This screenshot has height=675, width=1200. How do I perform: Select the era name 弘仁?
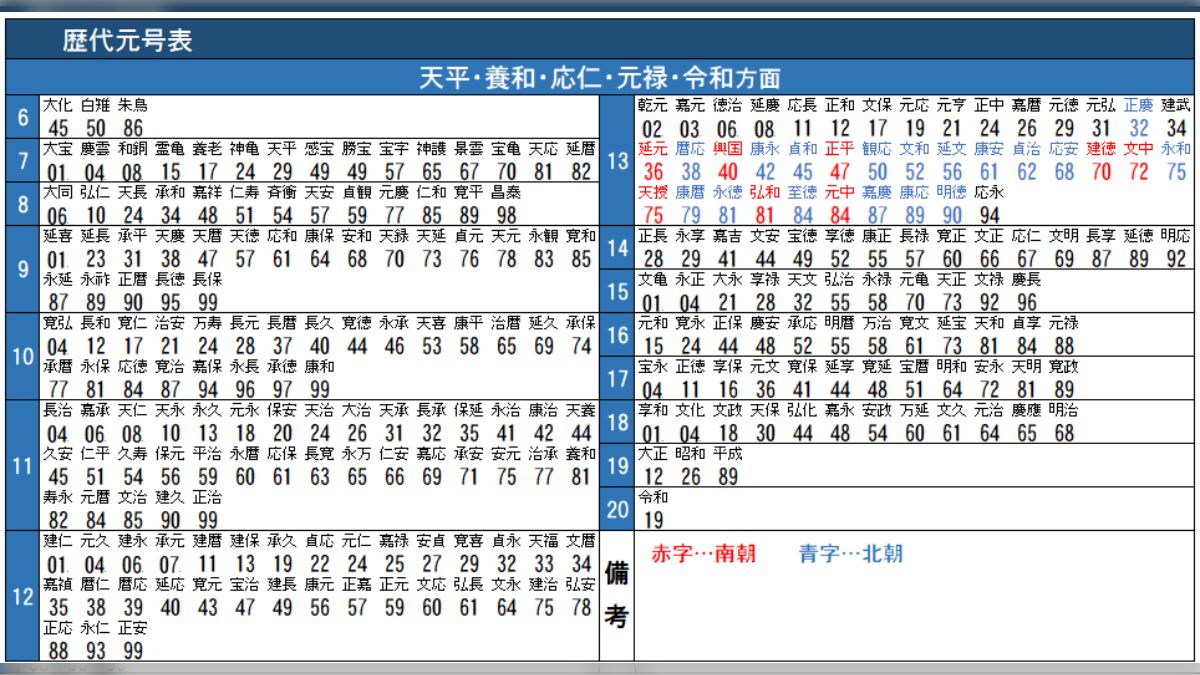click(x=96, y=192)
